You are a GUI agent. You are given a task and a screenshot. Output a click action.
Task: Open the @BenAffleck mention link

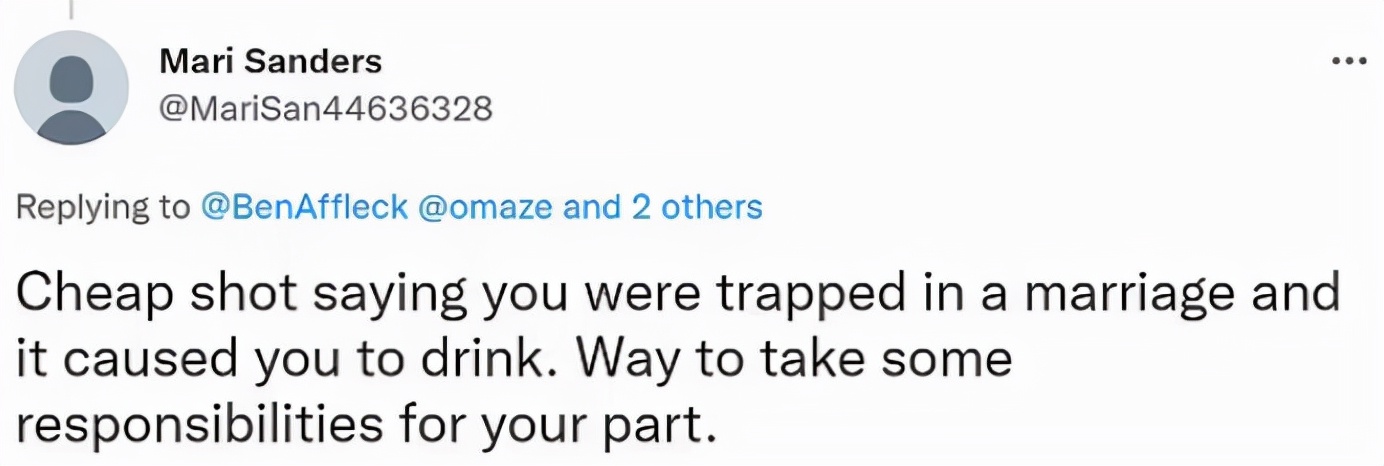click(x=304, y=207)
